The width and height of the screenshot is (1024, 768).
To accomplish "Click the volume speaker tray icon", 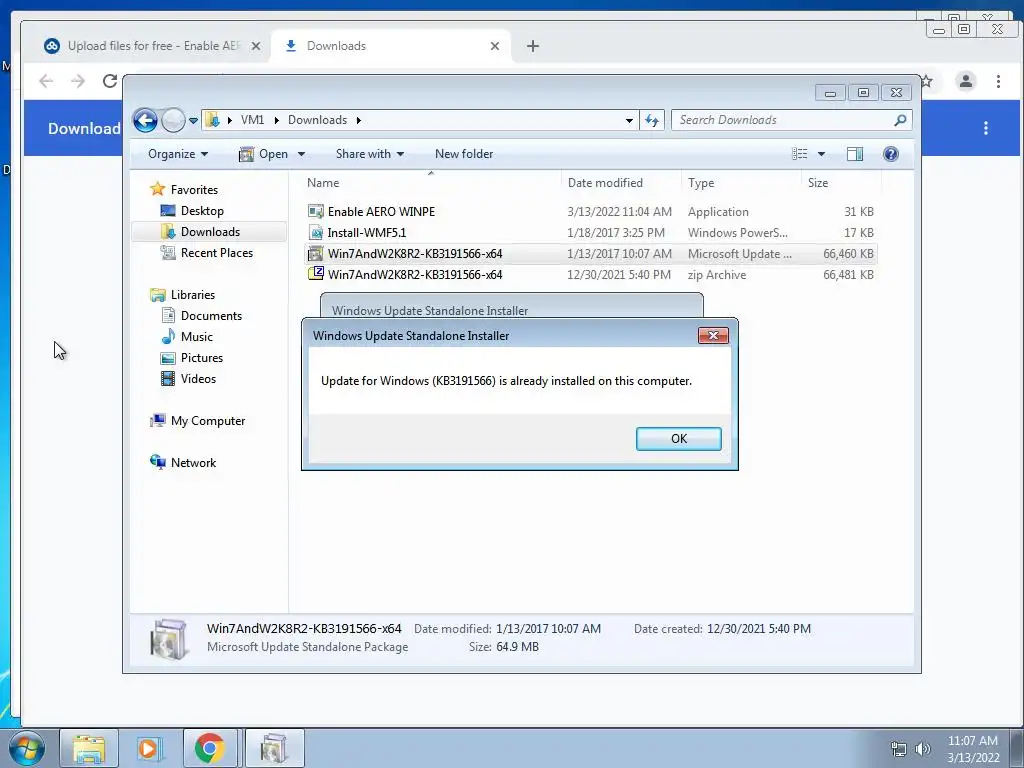I will tap(923, 749).
